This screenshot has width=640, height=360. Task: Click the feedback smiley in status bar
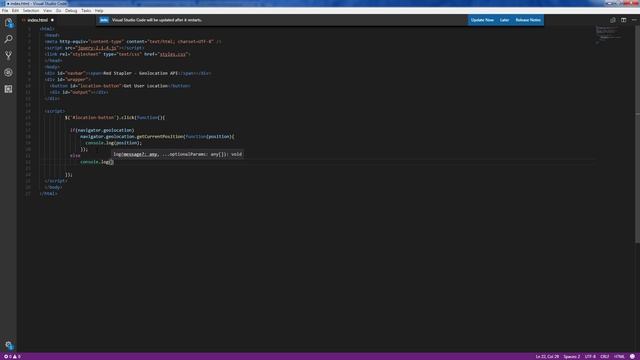[632, 357]
